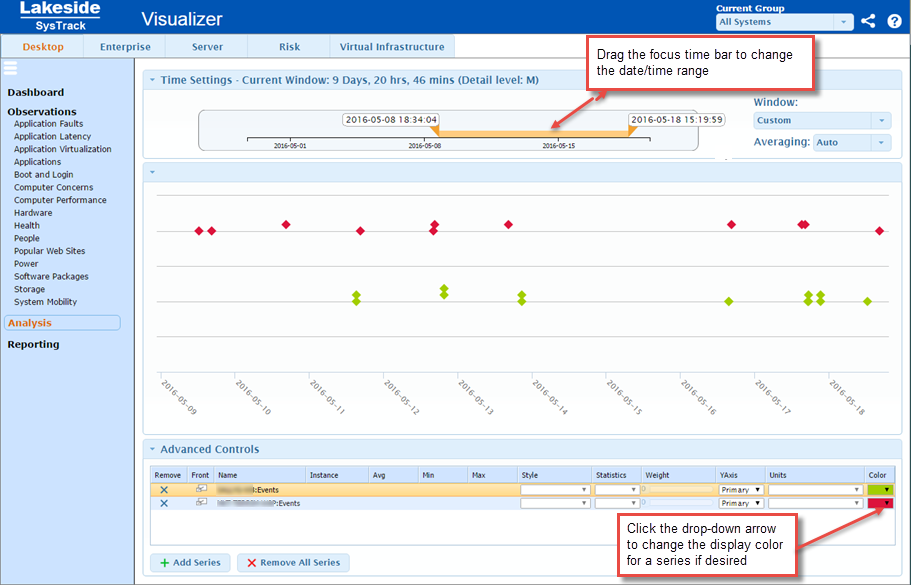
Task: Open green color swatch for first series
Action: [881, 490]
